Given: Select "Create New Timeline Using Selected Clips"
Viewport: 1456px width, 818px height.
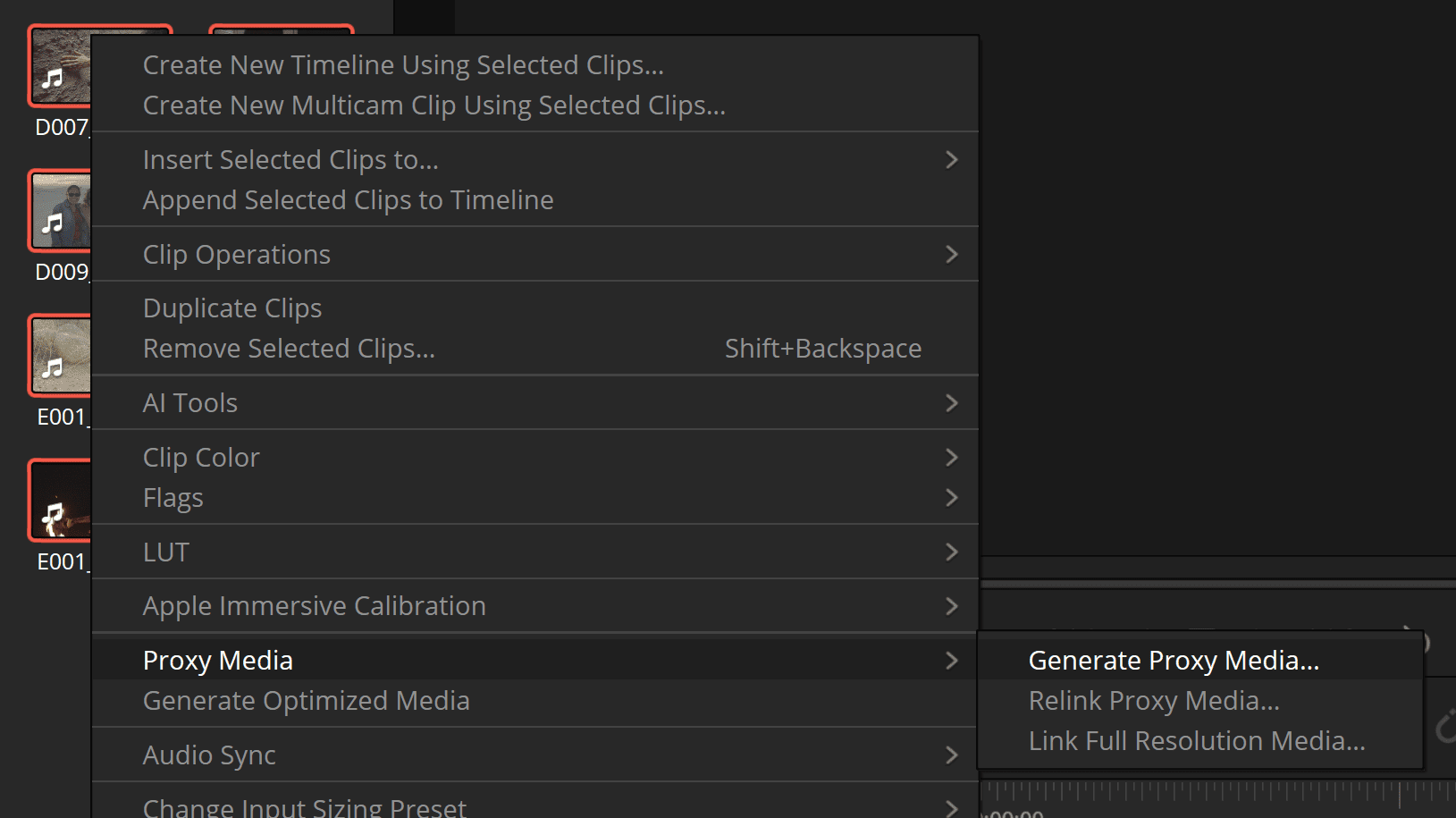Looking at the screenshot, I should click(x=402, y=64).
